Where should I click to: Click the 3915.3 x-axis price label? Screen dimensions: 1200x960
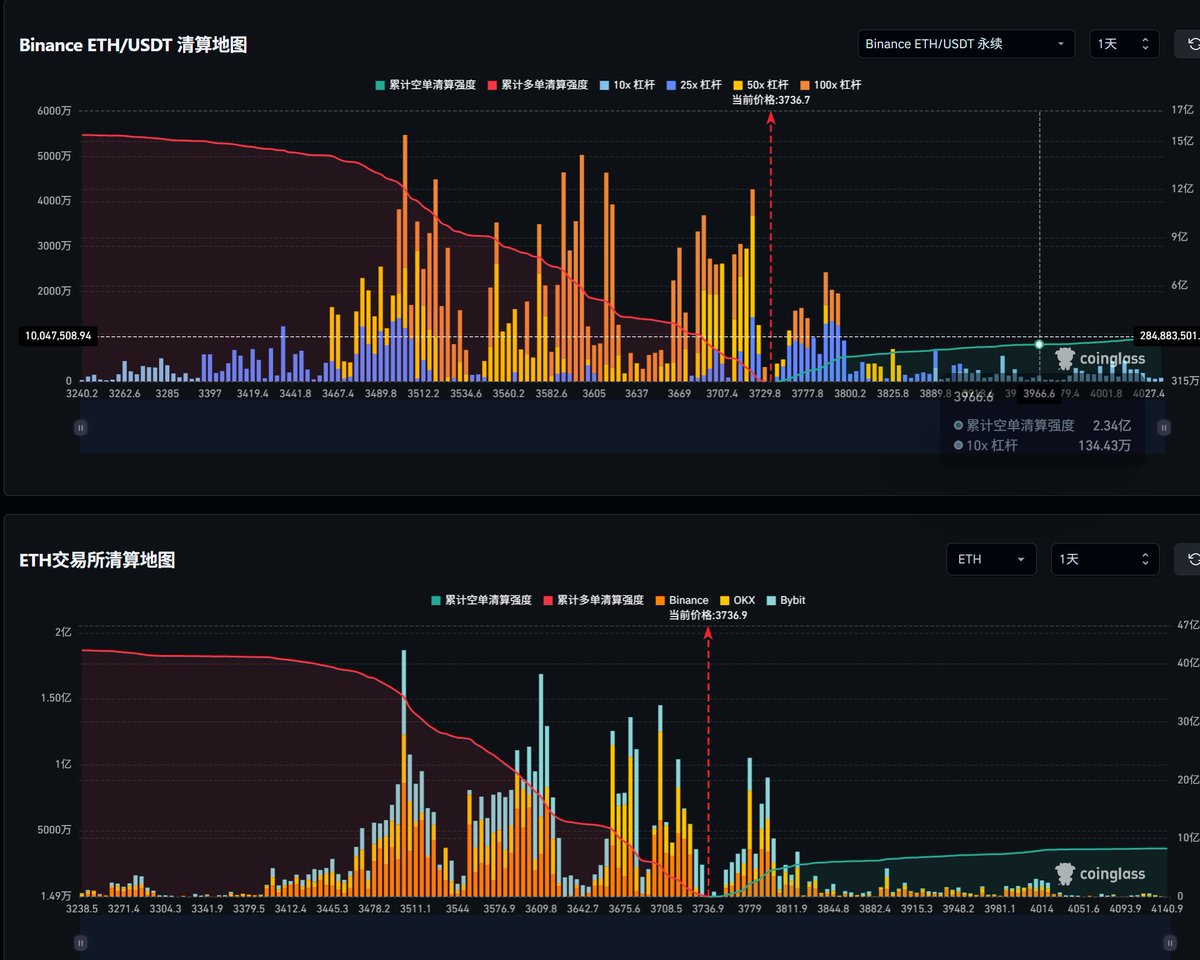[916, 909]
